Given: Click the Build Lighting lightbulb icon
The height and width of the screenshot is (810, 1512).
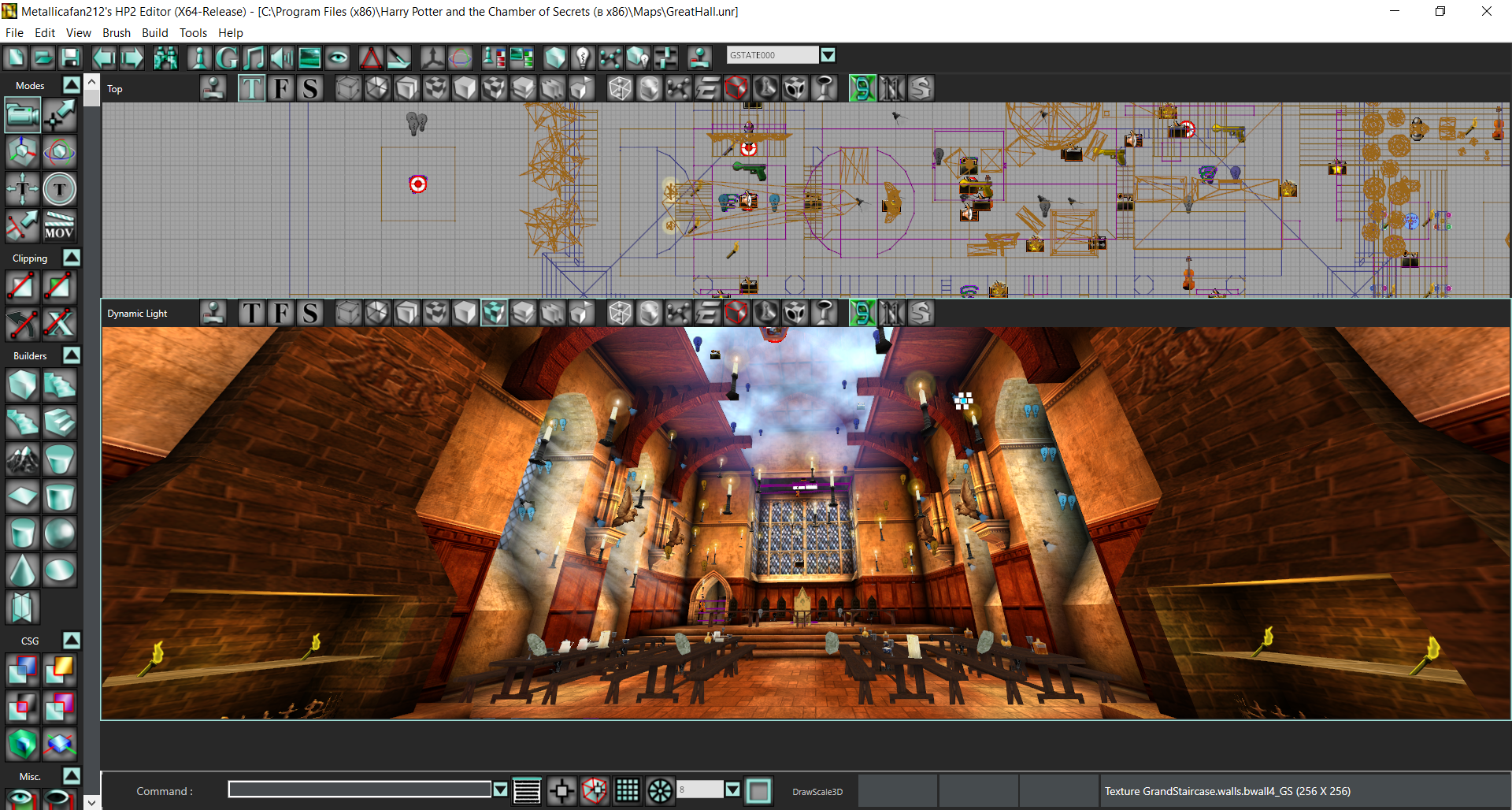Looking at the screenshot, I should pos(583,58).
